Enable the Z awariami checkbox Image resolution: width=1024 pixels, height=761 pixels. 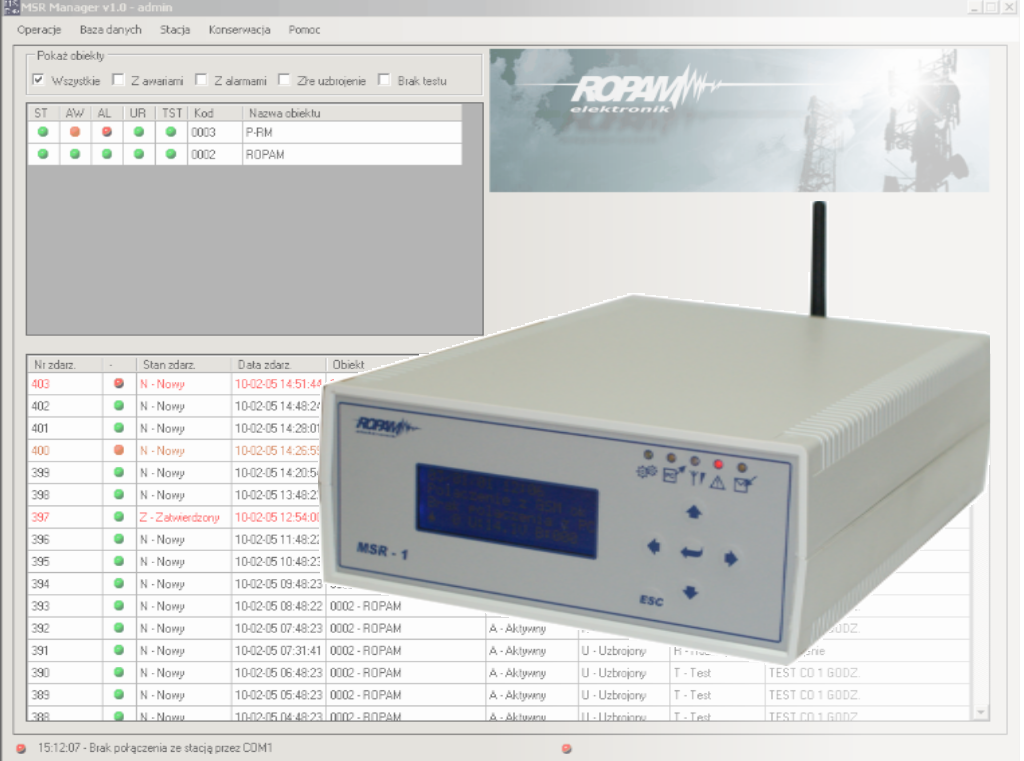(118, 80)
